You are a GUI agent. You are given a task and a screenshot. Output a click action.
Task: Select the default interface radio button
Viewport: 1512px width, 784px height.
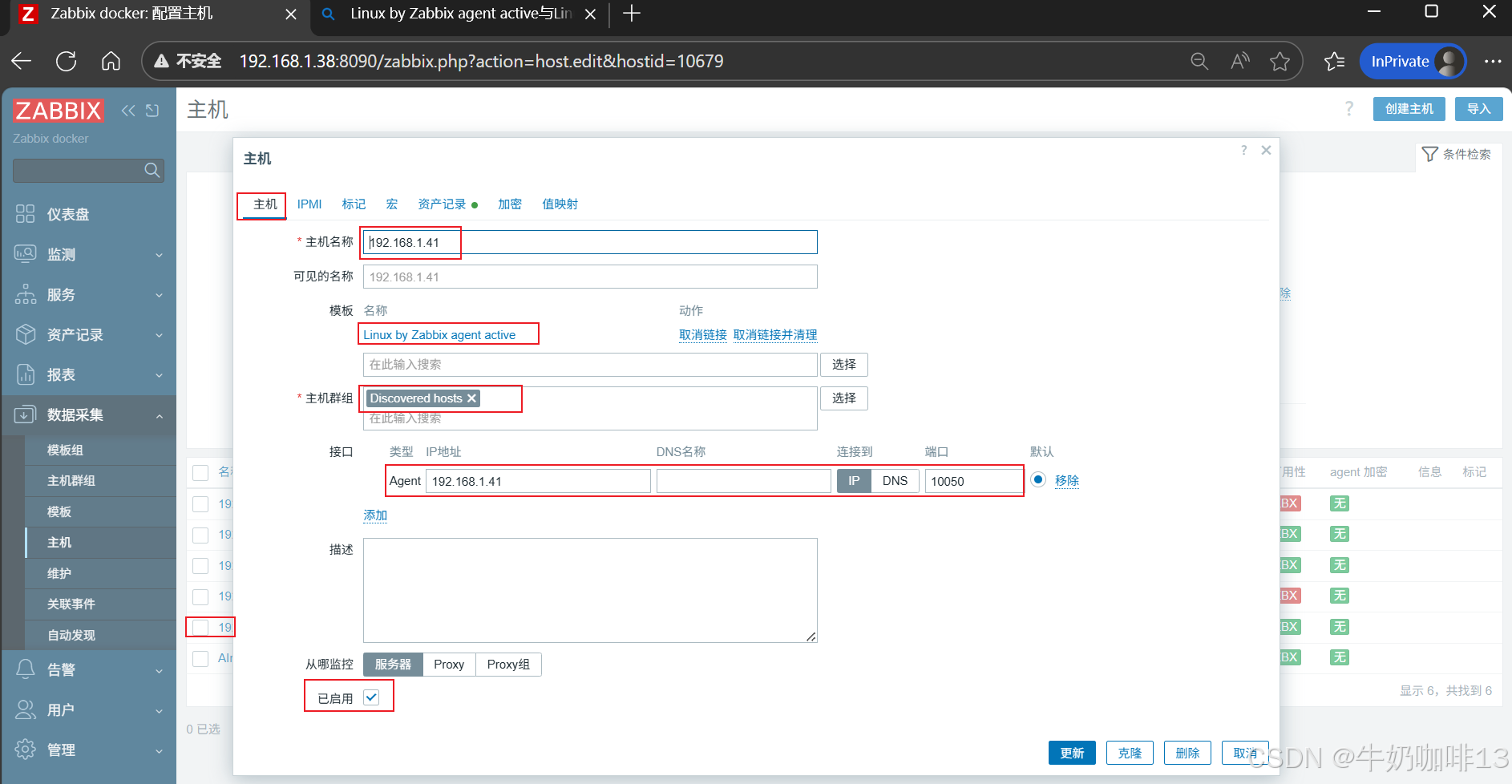pyautogui.click(x=1038, y=479)
